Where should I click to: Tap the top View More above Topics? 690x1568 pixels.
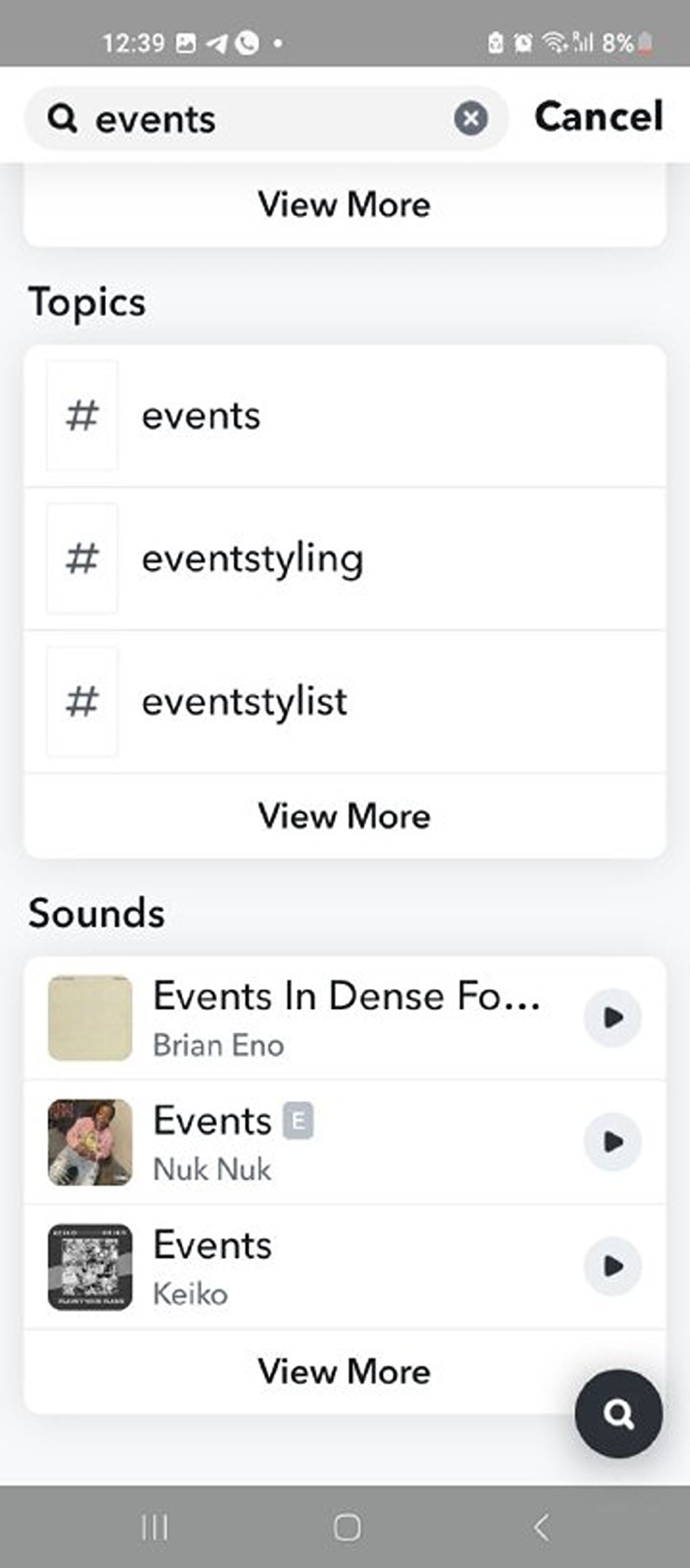(344, 205)
